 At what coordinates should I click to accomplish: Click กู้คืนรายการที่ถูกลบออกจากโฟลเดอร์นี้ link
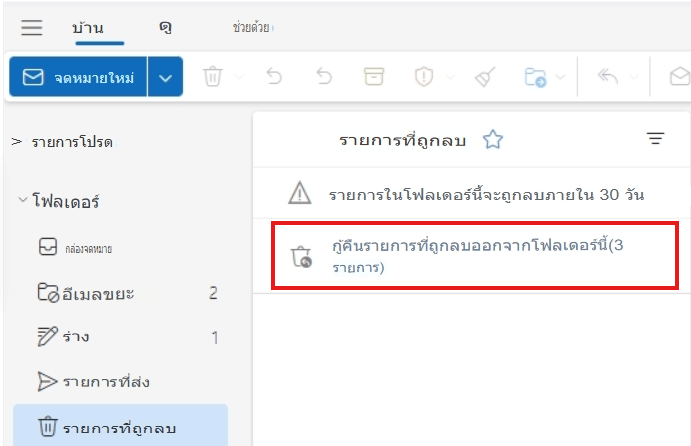[478, 256]
